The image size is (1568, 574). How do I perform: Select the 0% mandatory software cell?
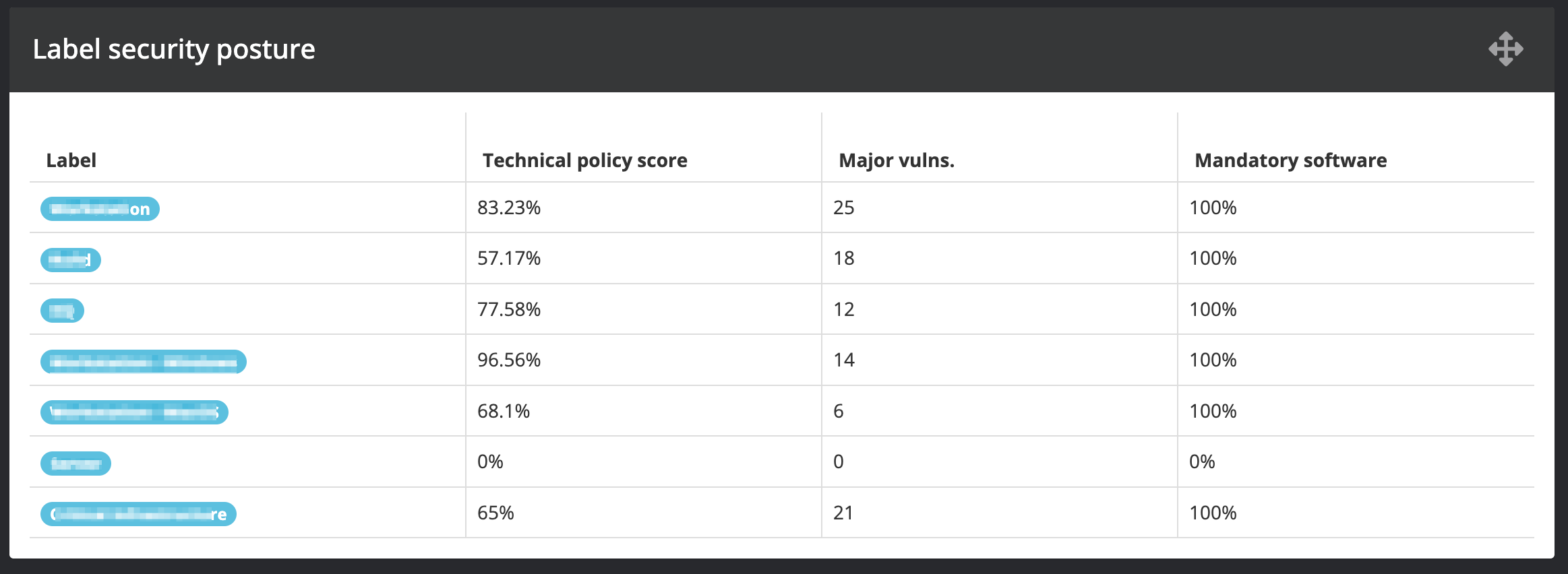1202,461
